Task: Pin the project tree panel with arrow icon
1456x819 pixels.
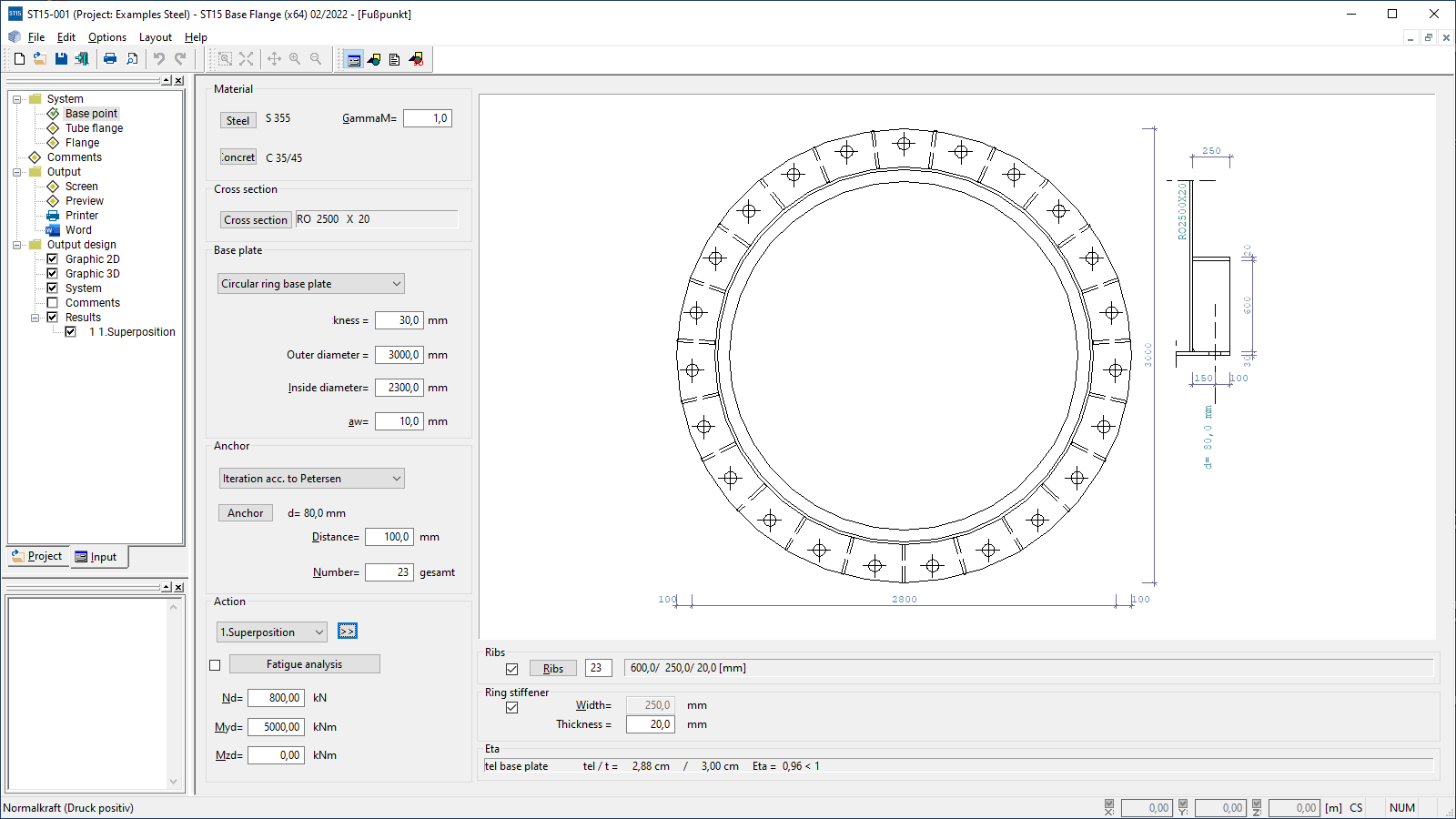Action: tap(167, 81)
